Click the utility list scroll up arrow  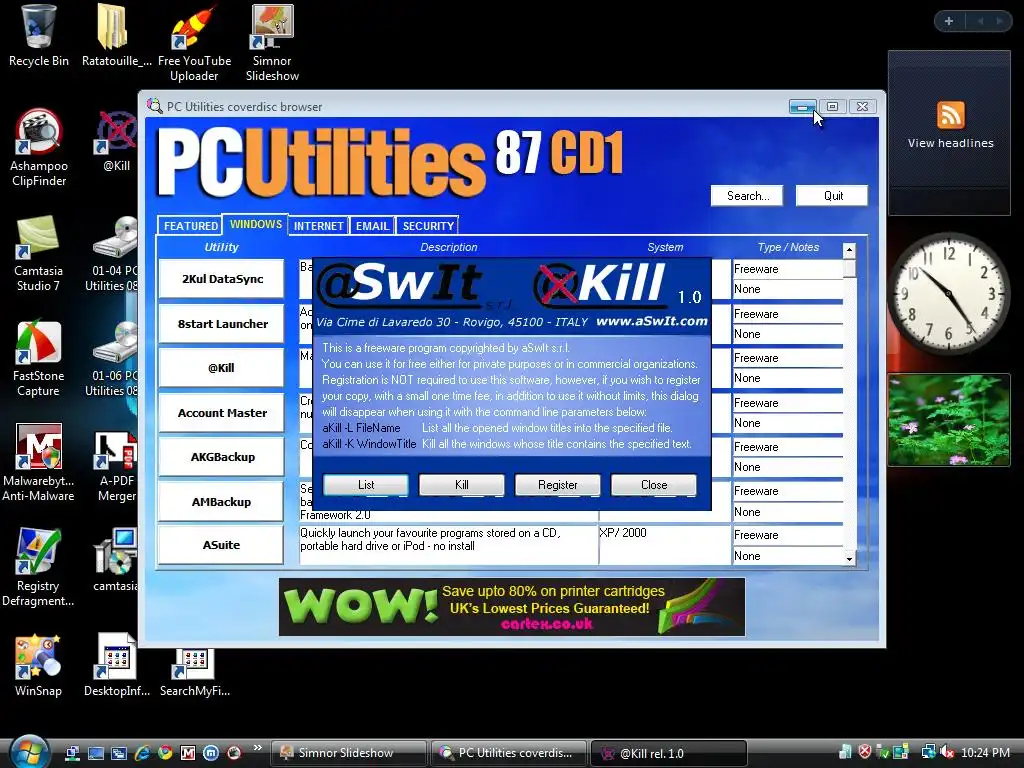coord(849,250)
